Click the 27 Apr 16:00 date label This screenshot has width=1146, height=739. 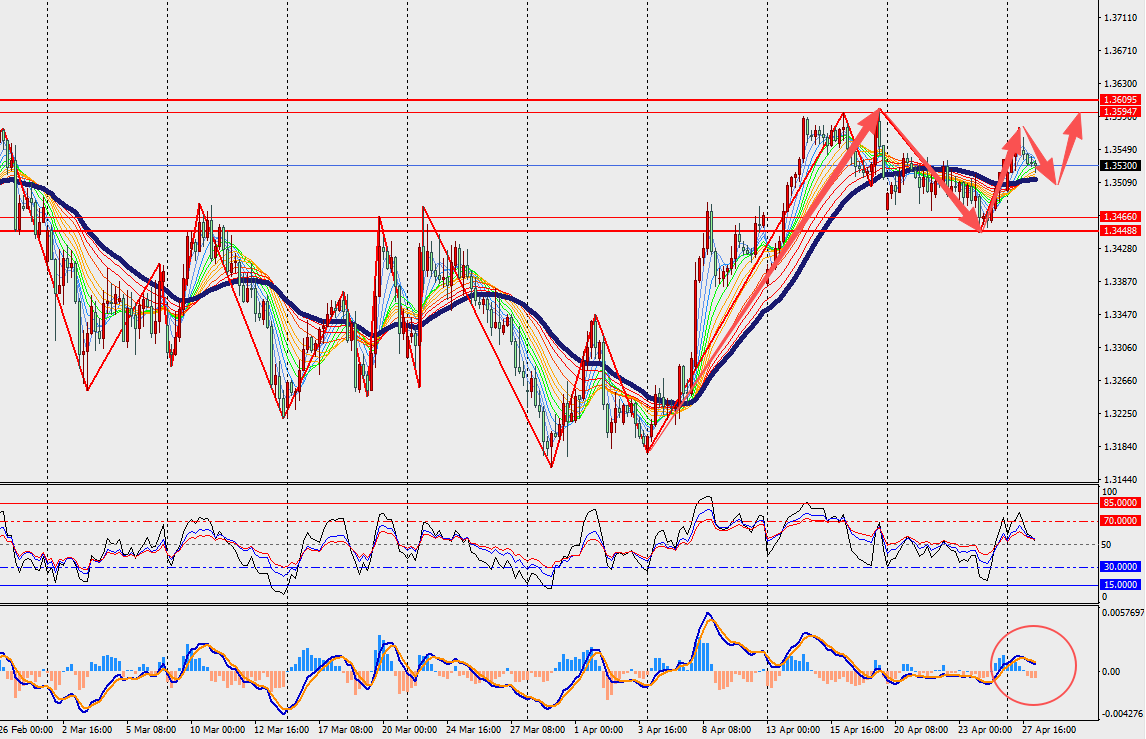tap(1049, 729)
